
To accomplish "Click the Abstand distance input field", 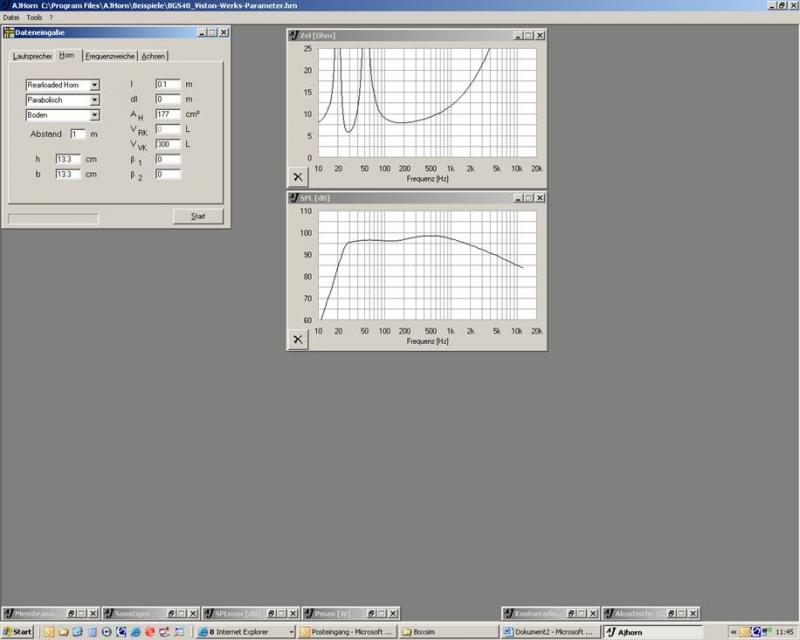I will [77, 134].
